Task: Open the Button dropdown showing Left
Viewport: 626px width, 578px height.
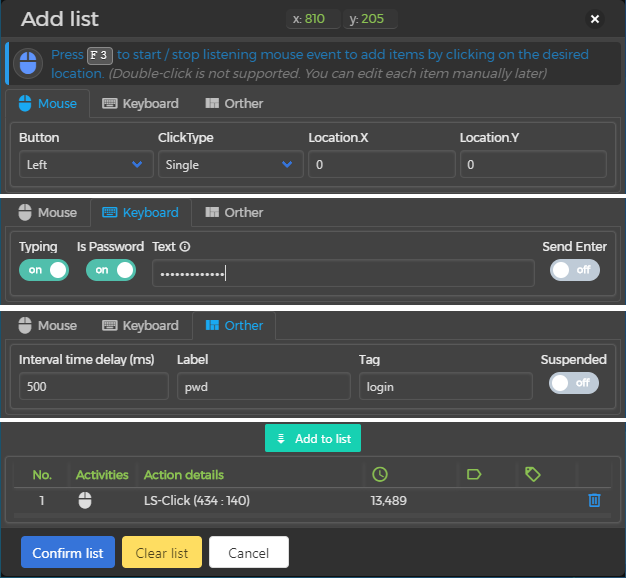Action: (86, 164)
